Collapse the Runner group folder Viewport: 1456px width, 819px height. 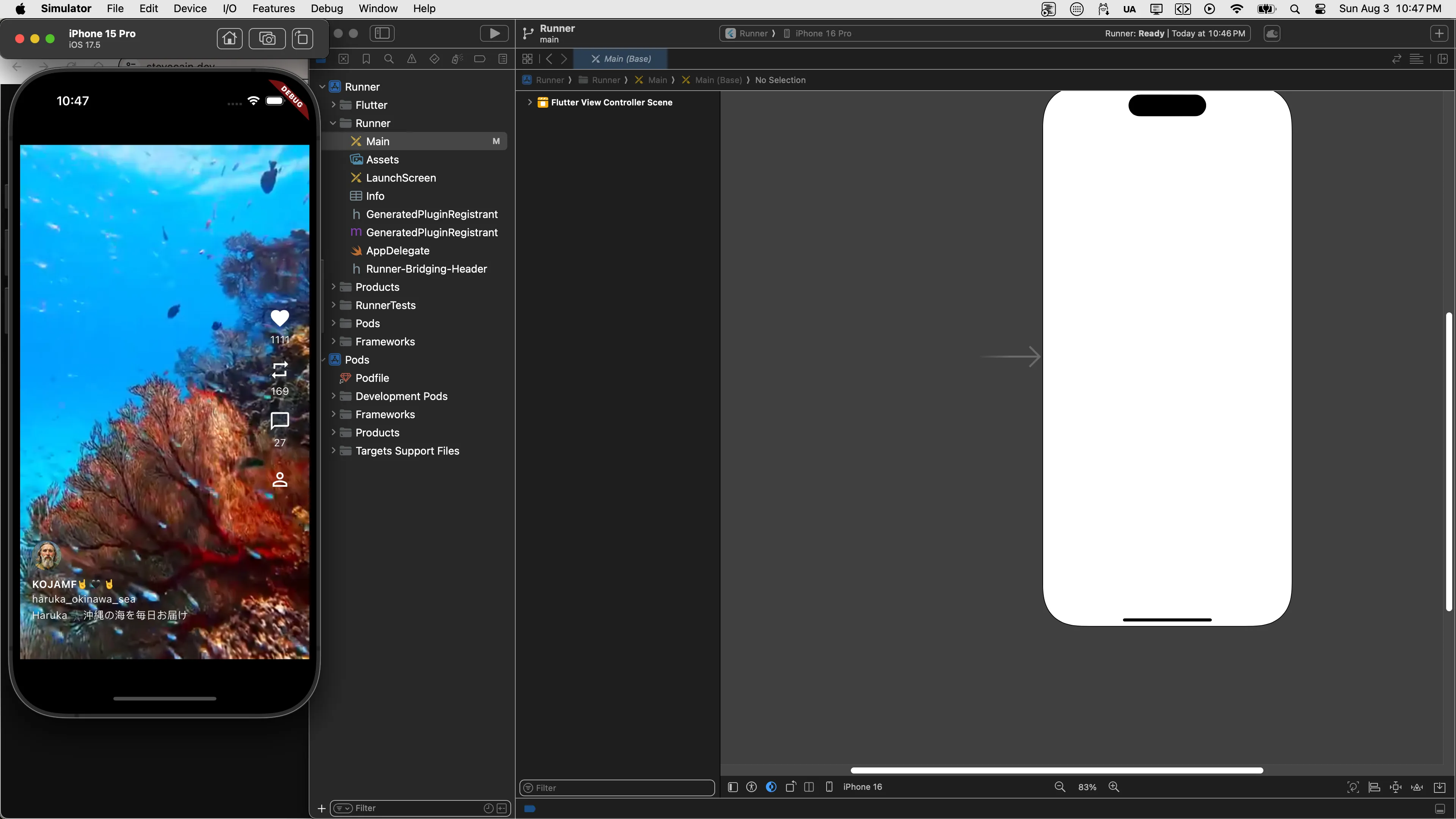tap(333, 122)
